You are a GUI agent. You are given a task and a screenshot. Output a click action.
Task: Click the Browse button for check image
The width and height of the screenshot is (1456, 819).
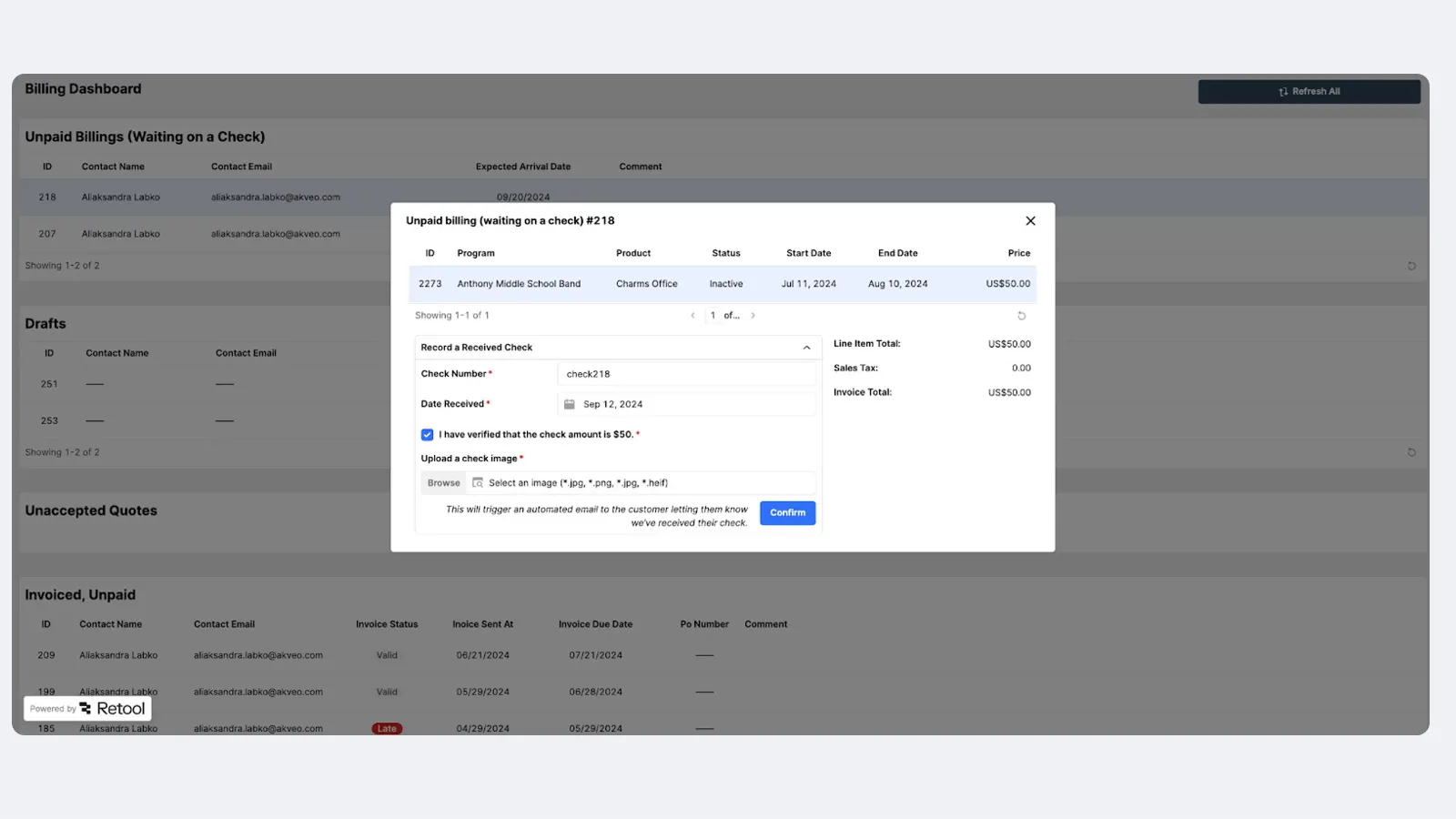pos(444,483)
